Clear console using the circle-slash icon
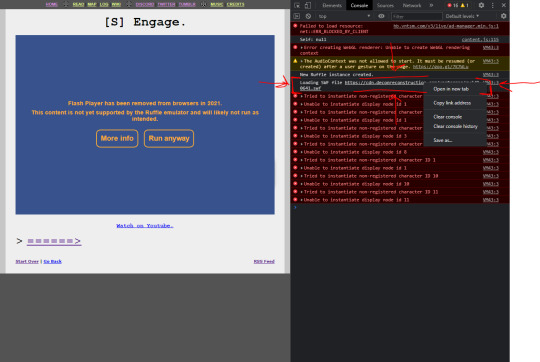 308,16
